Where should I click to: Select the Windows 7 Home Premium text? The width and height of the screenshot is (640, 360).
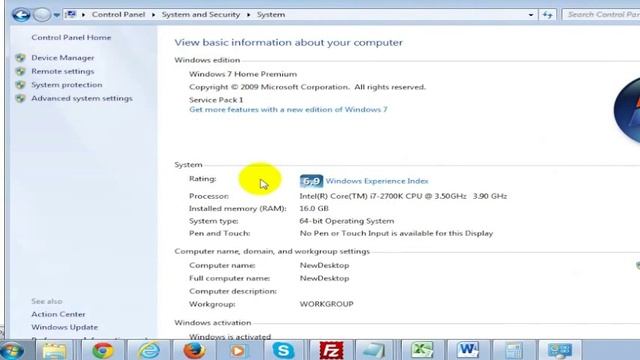pyautogui.click(x=243, y=74)
